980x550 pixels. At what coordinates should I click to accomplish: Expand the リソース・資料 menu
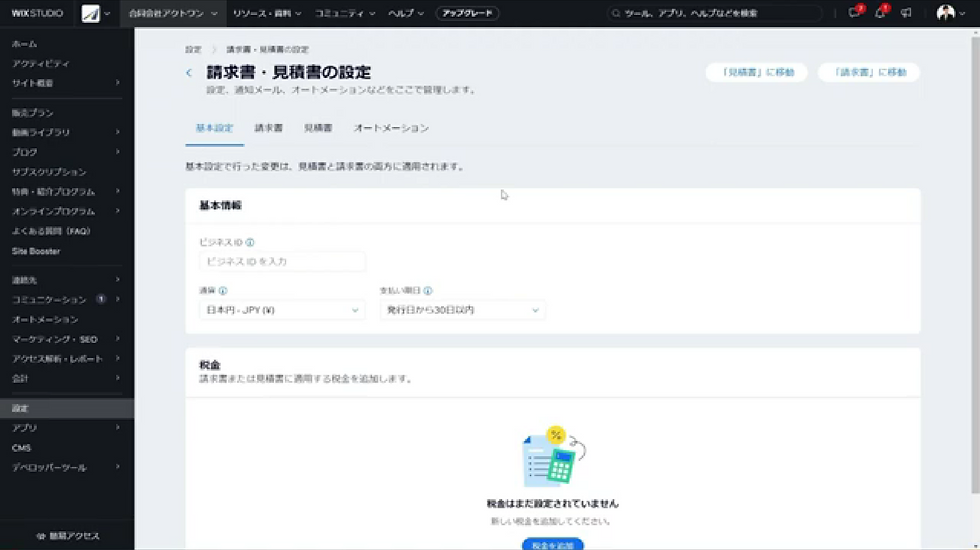click(x=267, y=13)
